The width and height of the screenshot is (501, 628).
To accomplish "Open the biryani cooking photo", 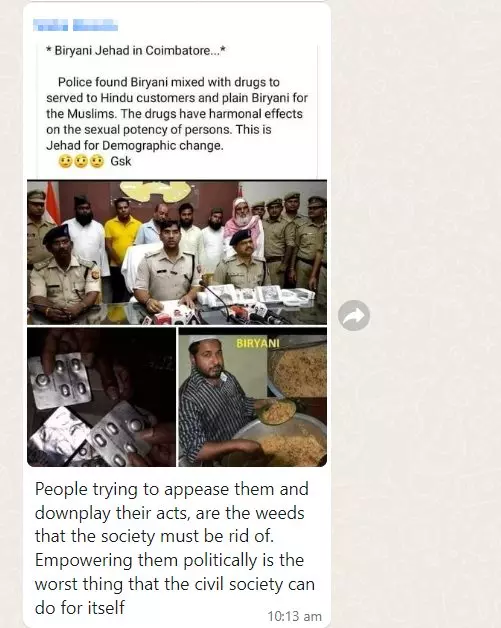I will [253, 397].
